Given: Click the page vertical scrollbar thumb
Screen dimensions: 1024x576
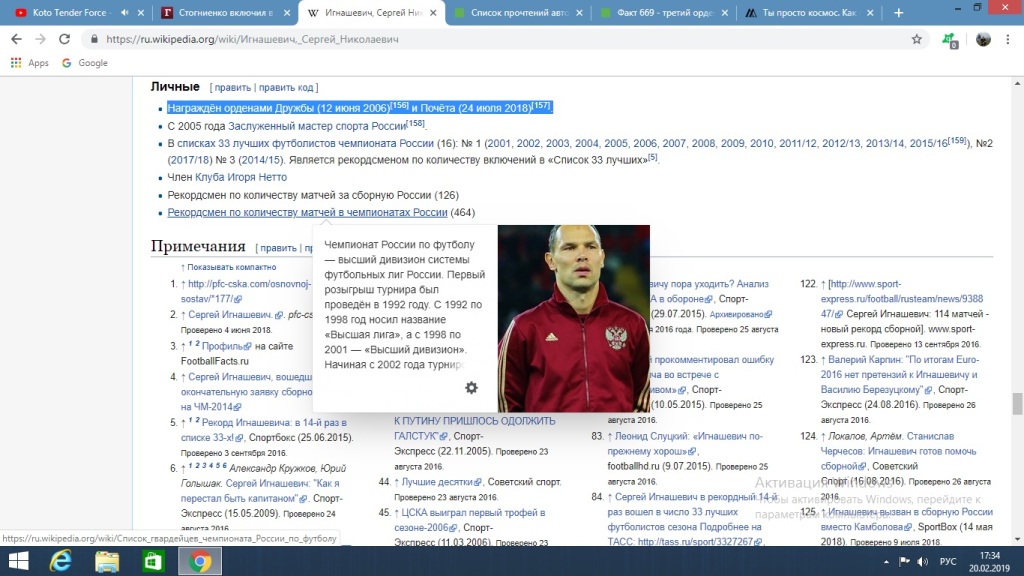Looking at the screenshot, I should pos(1017,404).
